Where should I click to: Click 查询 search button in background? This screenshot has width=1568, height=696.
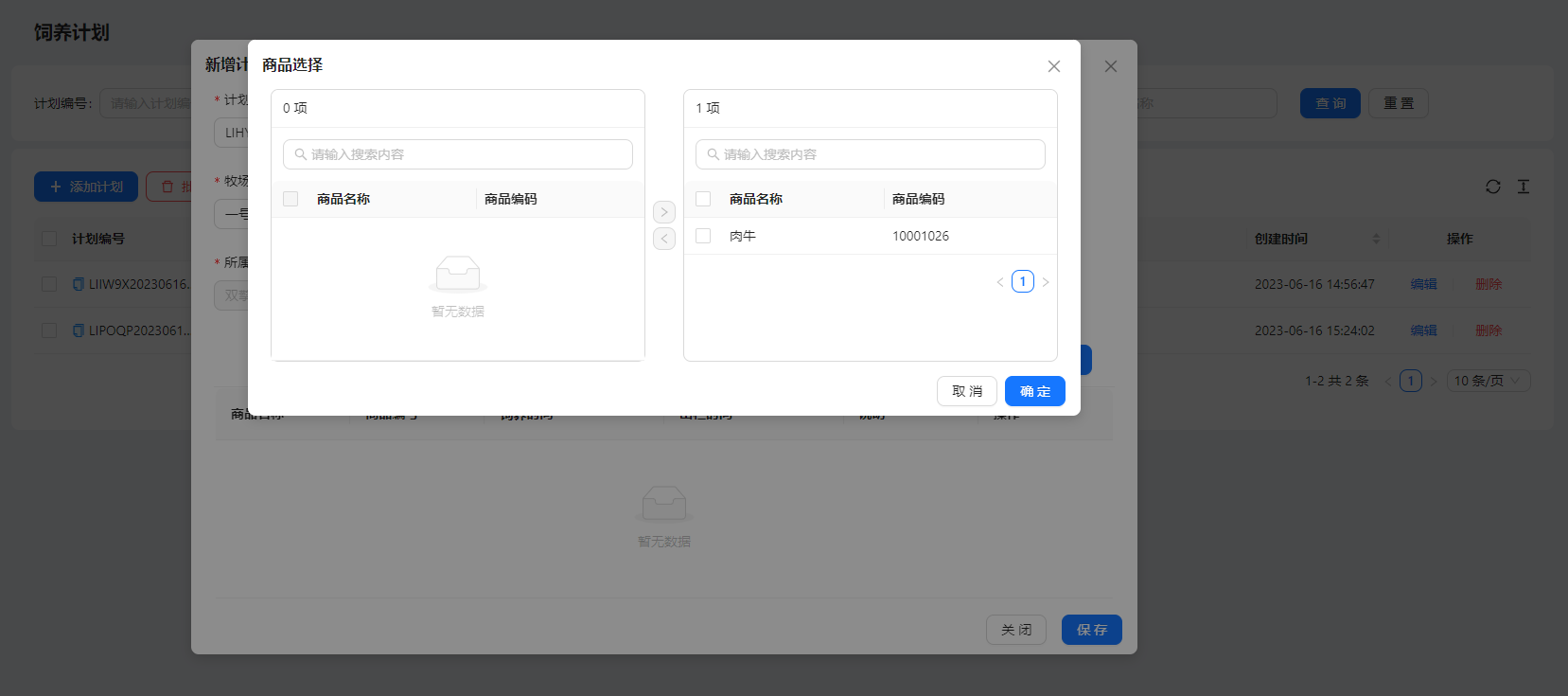click(1330, 103)
